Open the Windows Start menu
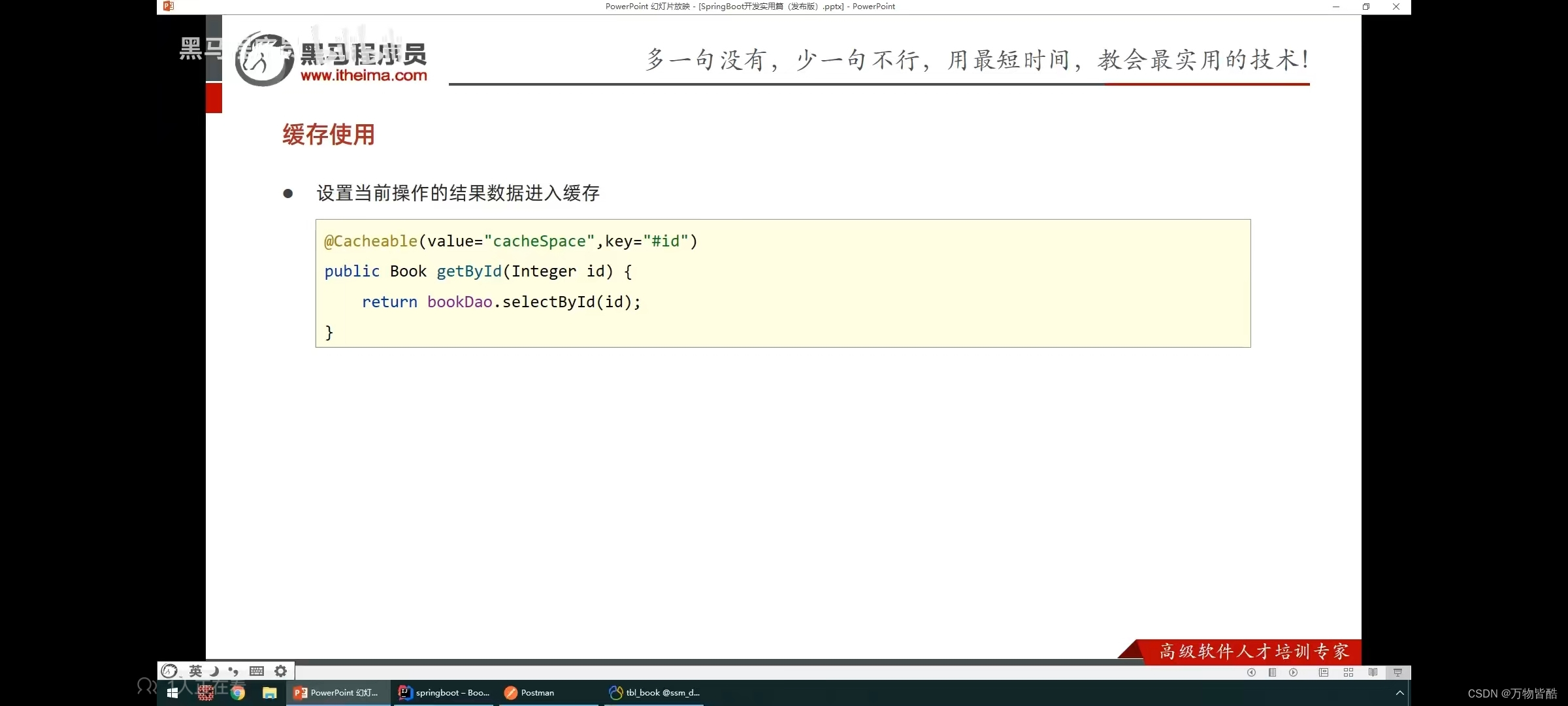The height and width of the screenshot is (706, 1568). [x=172, y=693]
